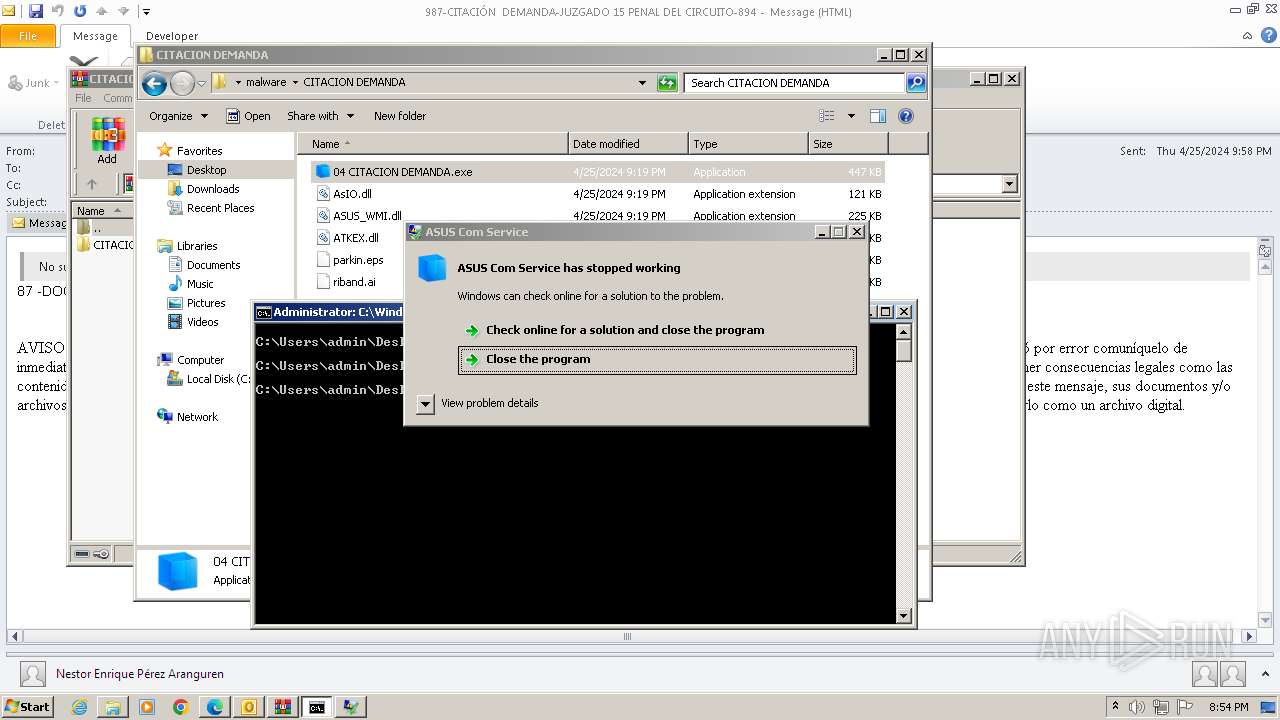Switch to Command Prompt taskbar icon
The image size is (1280, 720).
click(317, 707)
